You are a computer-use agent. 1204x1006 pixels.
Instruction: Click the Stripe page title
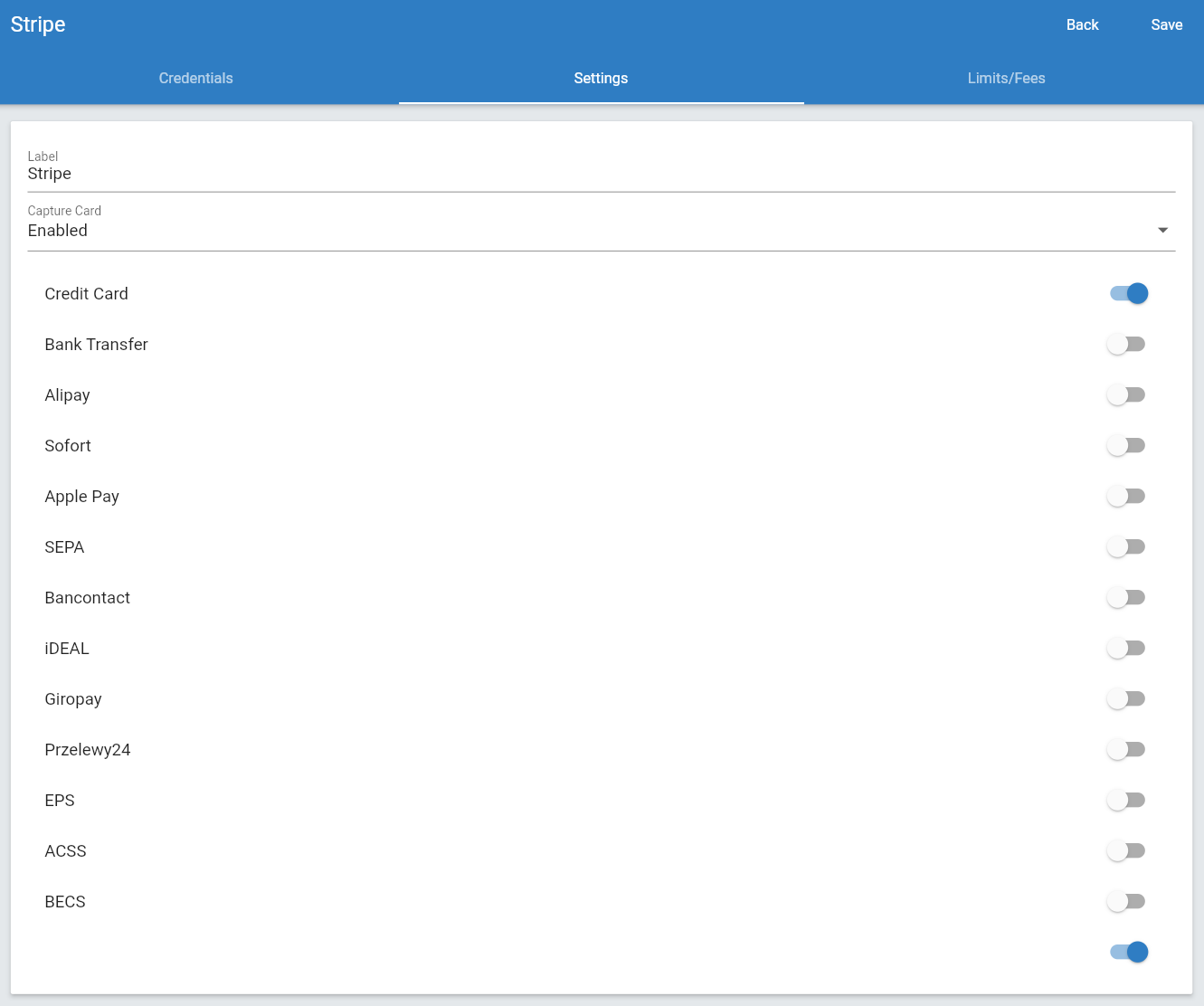click(38, 24)
